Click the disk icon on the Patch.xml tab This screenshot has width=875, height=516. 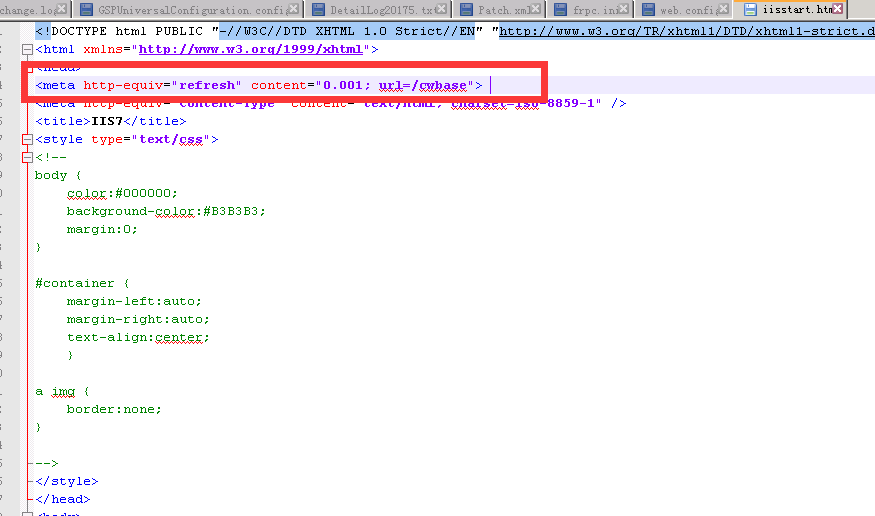[466, 10]
